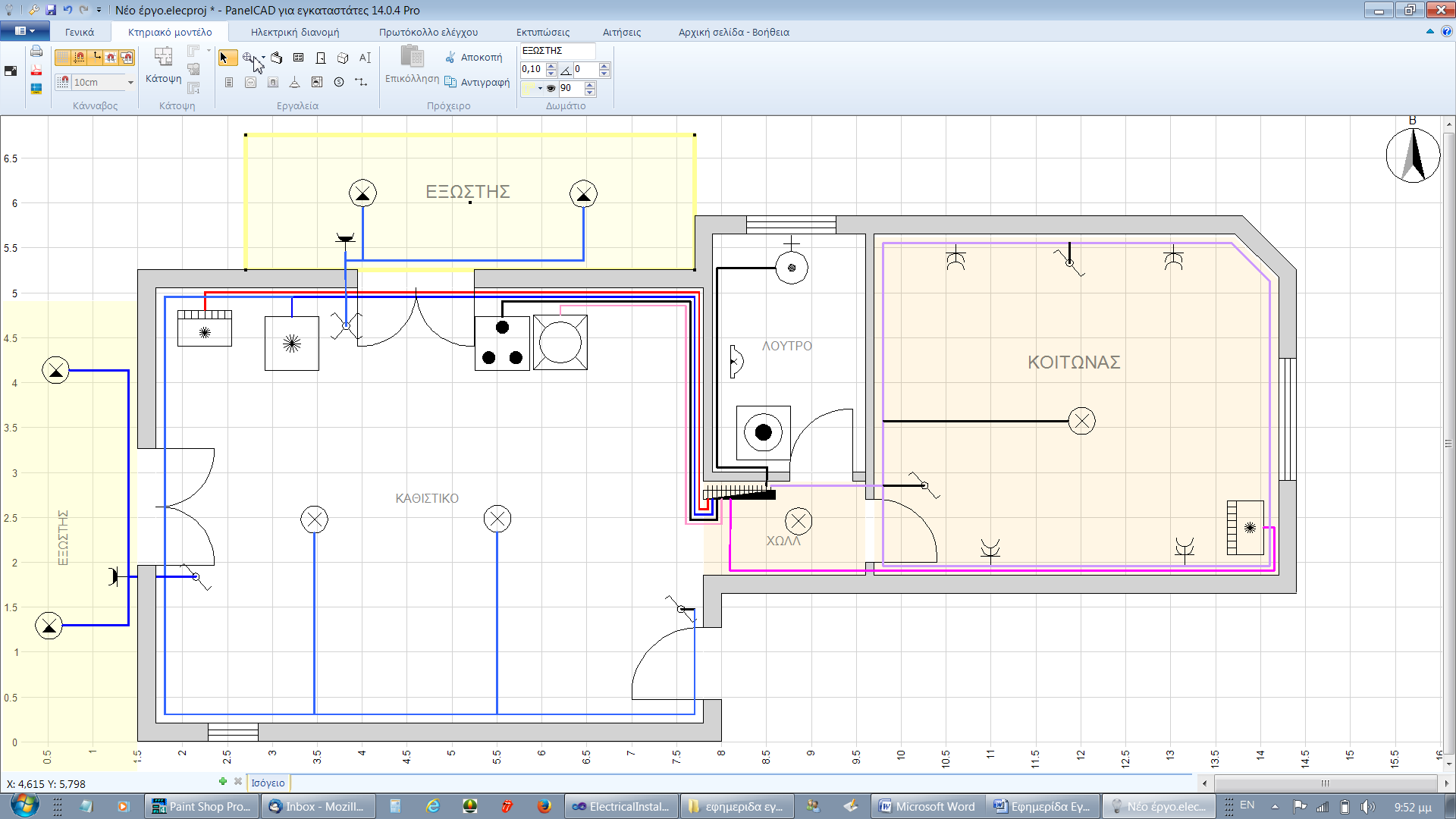Open the Ηλεκτρική διανομή tab
This screenshot has height=819, width=1456.
(295, 32)
